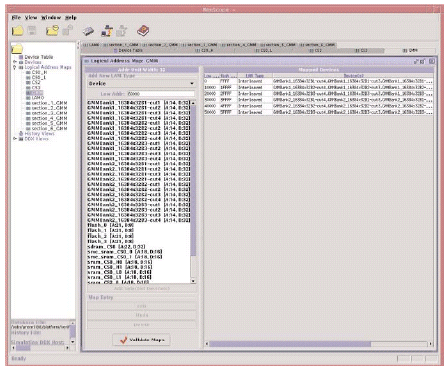447x369 pixels.
Task: Open the View menu
Action: click(31, 18)
